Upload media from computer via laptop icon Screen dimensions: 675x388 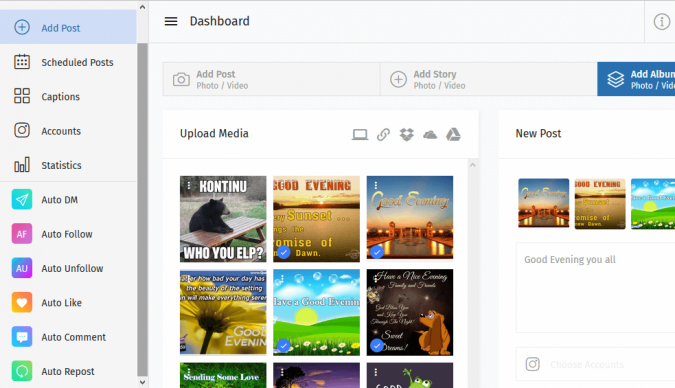click(x=360, y=135)
